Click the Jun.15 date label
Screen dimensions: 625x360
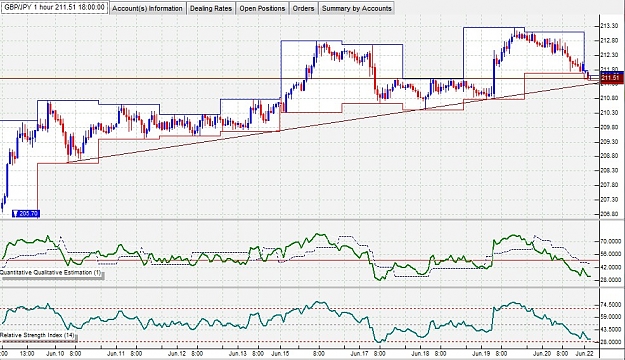[280, 354]
